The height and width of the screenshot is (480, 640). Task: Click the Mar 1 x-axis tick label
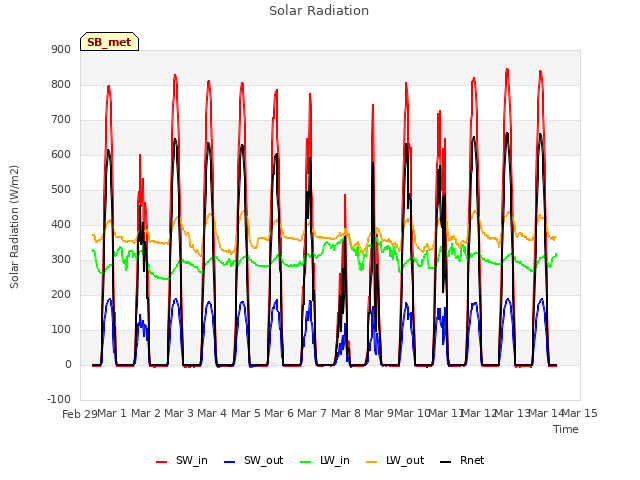point(112,413)
